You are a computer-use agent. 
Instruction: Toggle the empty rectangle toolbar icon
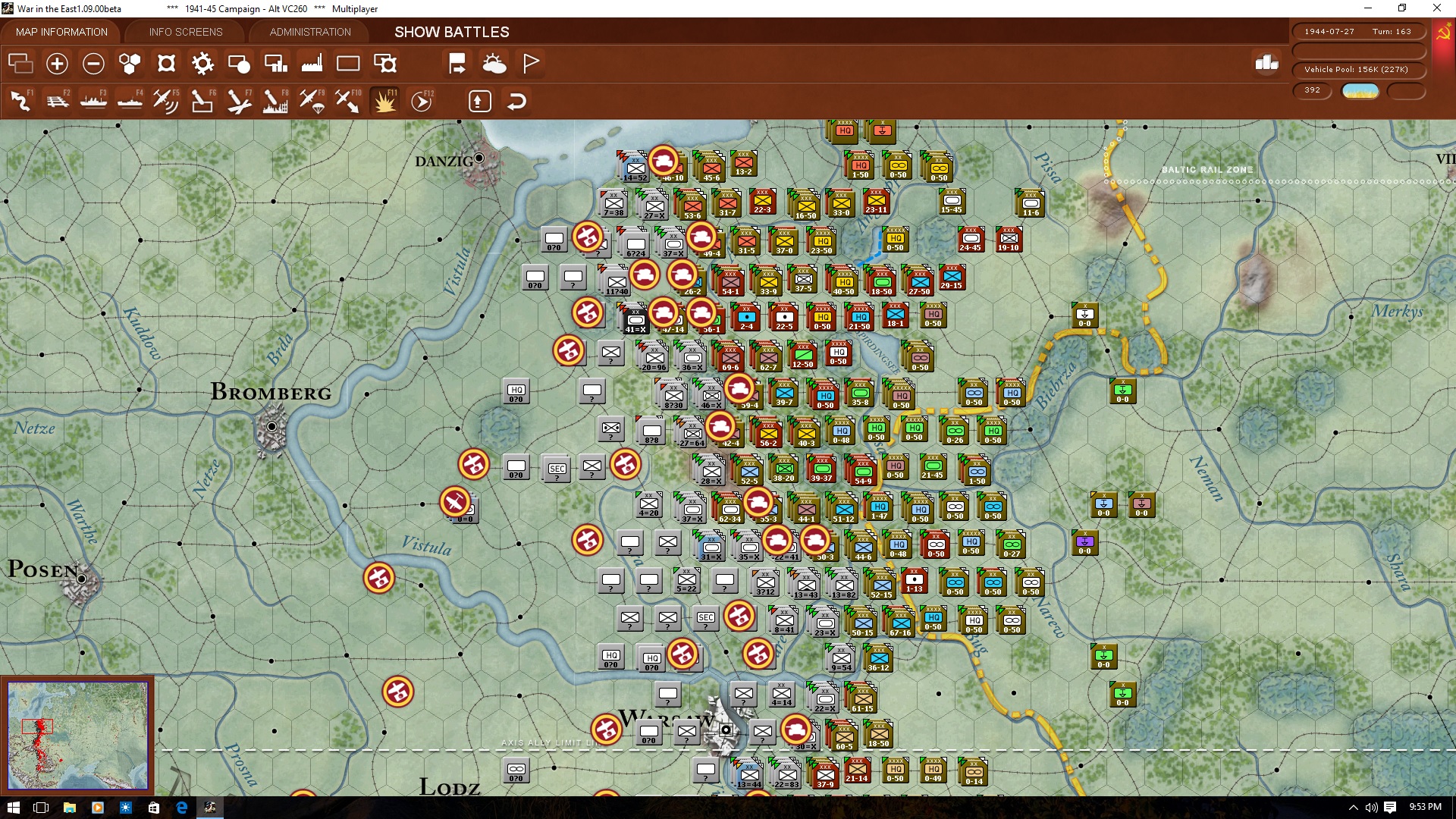pyautogui.click(x=348, y=64)
